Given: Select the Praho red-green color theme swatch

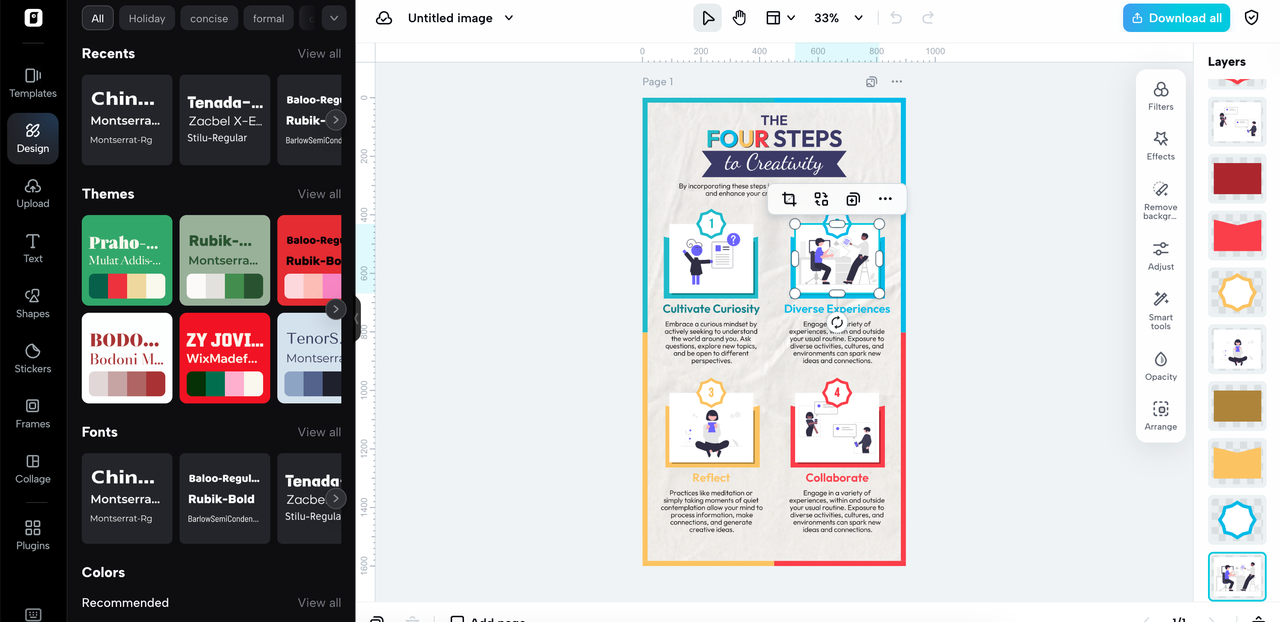Looking at the screenshot, I should coord(126,260).
